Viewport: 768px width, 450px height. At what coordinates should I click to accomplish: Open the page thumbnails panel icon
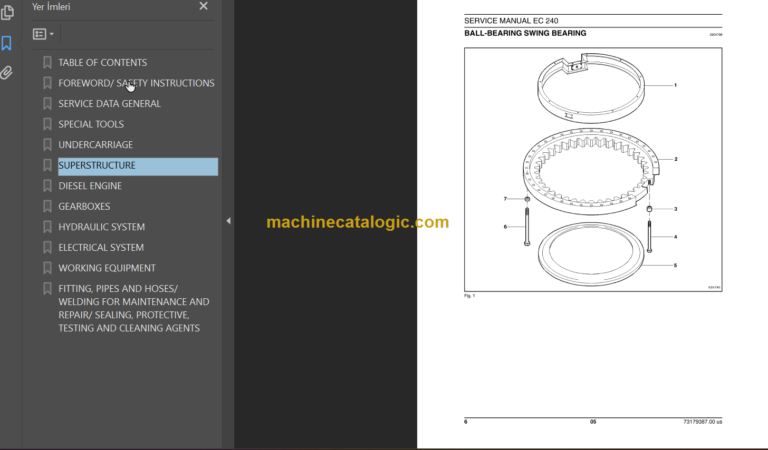pyautogui.click(x=7, y=13)
